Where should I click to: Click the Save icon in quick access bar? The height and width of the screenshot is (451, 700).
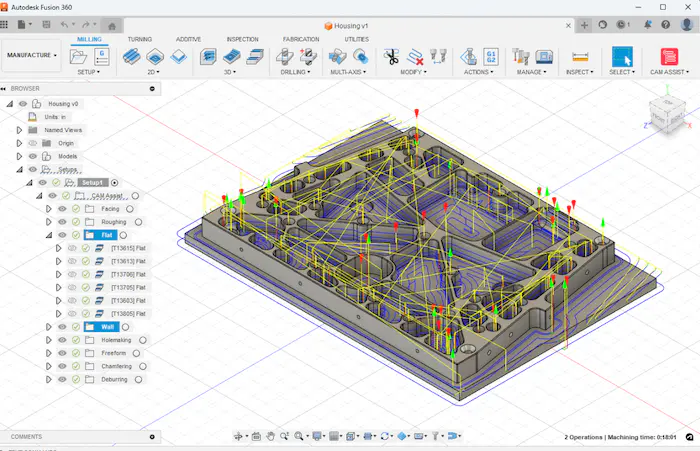[x=46, y=25]
